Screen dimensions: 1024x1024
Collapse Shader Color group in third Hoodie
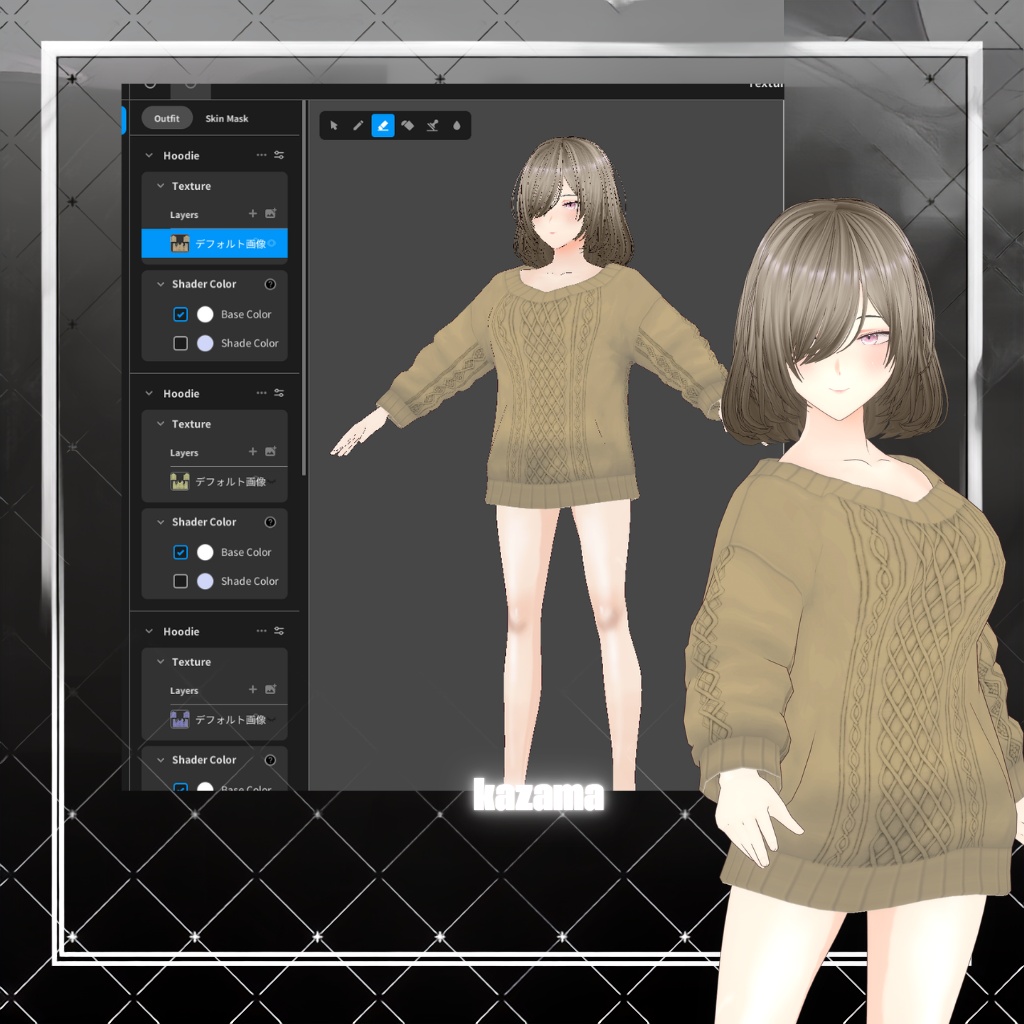click(x=160, y=760)
